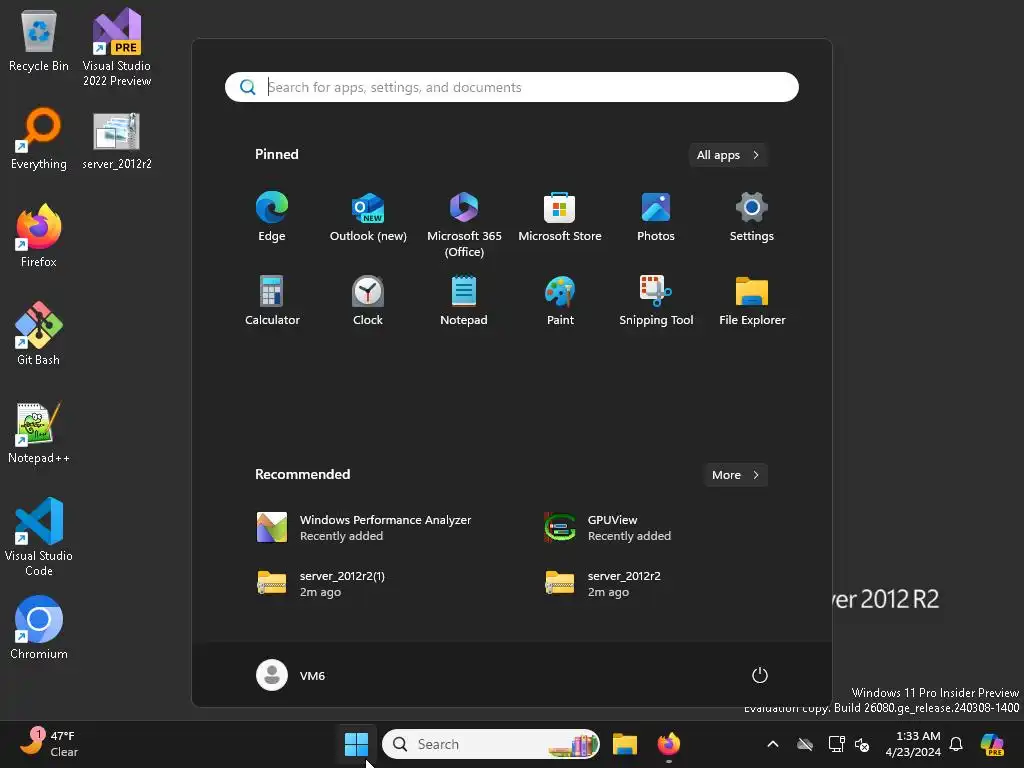Focus the Start menu search field
Image resolution: width=1024 pixels, height=768 pixels.
tap(511, 87)
